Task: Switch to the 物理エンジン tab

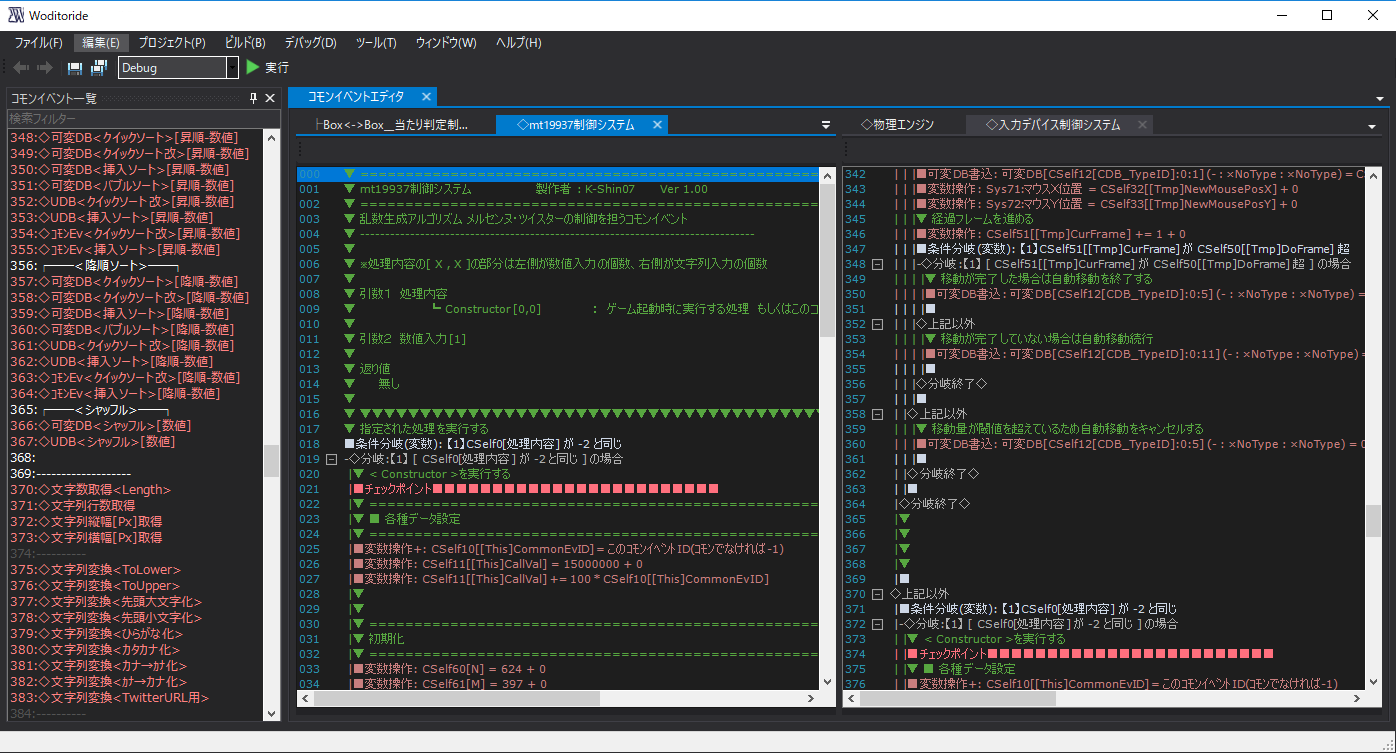Action: (x=897, y=125)
